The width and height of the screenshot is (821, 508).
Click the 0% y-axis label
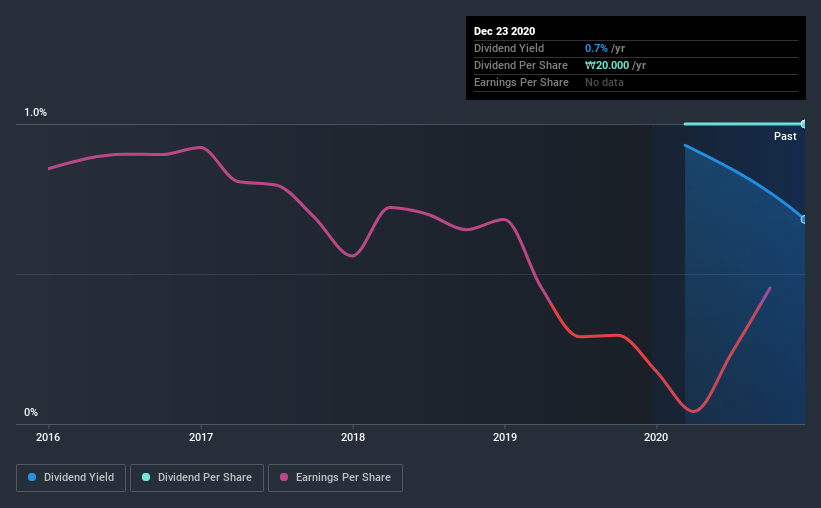tap(31, 413)
